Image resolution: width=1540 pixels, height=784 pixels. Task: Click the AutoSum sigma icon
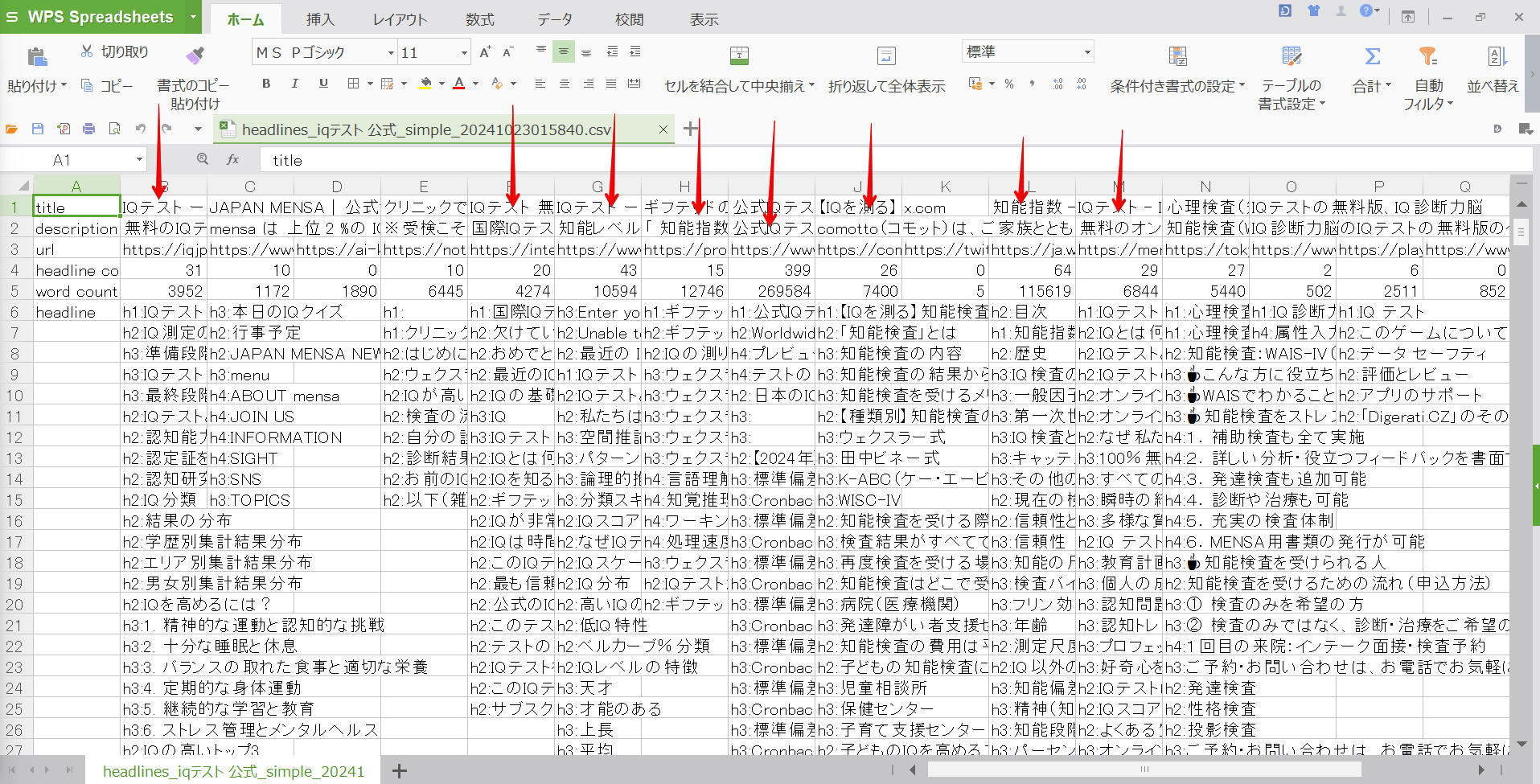tap(1372, 56)
